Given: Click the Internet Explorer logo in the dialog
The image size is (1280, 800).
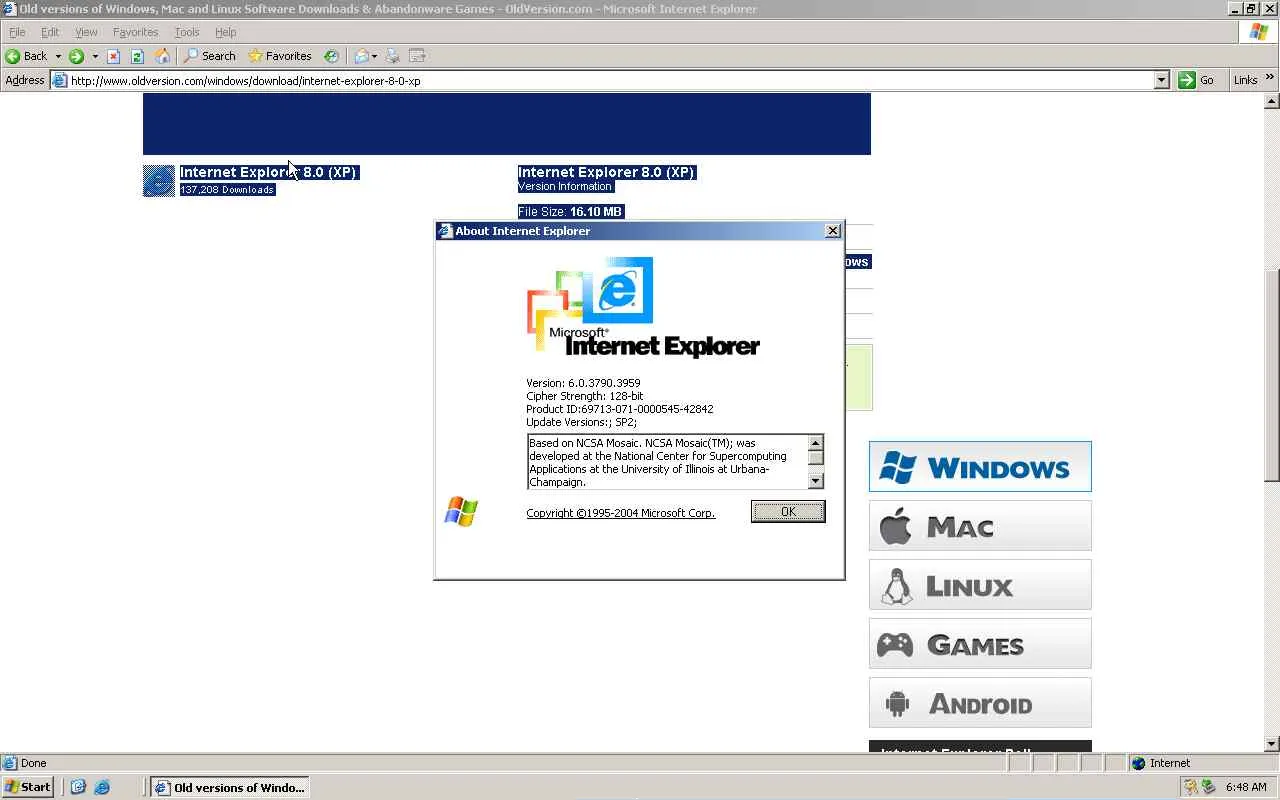Looking at the screenshot, I should (x=642, y=307).
